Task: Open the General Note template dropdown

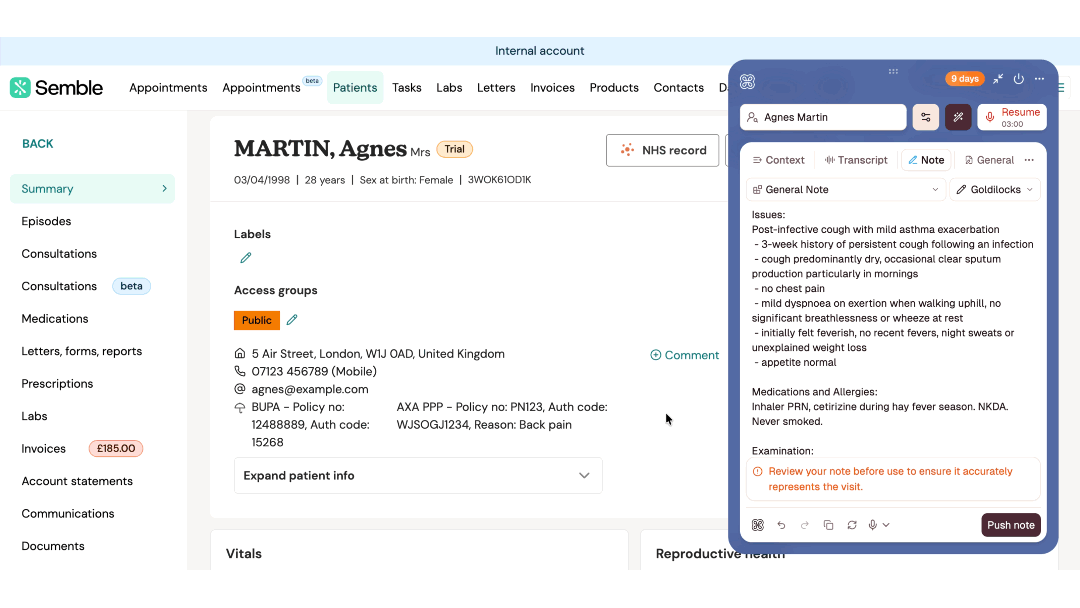Action: point(845,189)
